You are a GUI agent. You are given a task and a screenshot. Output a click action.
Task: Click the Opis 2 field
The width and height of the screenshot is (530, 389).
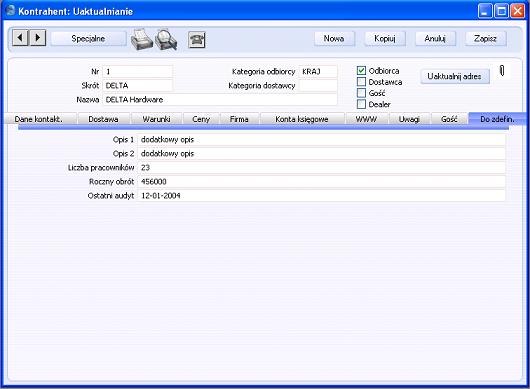pos(321,153)
